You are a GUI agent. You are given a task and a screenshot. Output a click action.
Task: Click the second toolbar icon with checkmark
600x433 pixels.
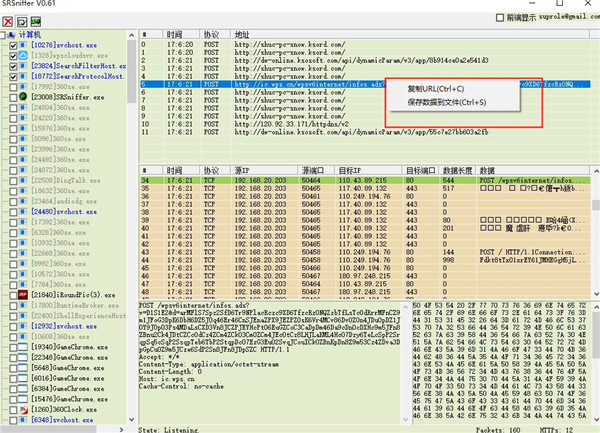(x=22, y=20)
